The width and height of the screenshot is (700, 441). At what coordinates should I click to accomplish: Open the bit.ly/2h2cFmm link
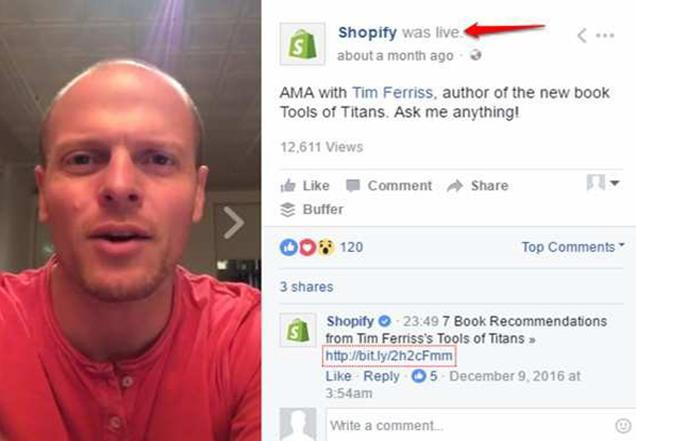tap(389, 356)
